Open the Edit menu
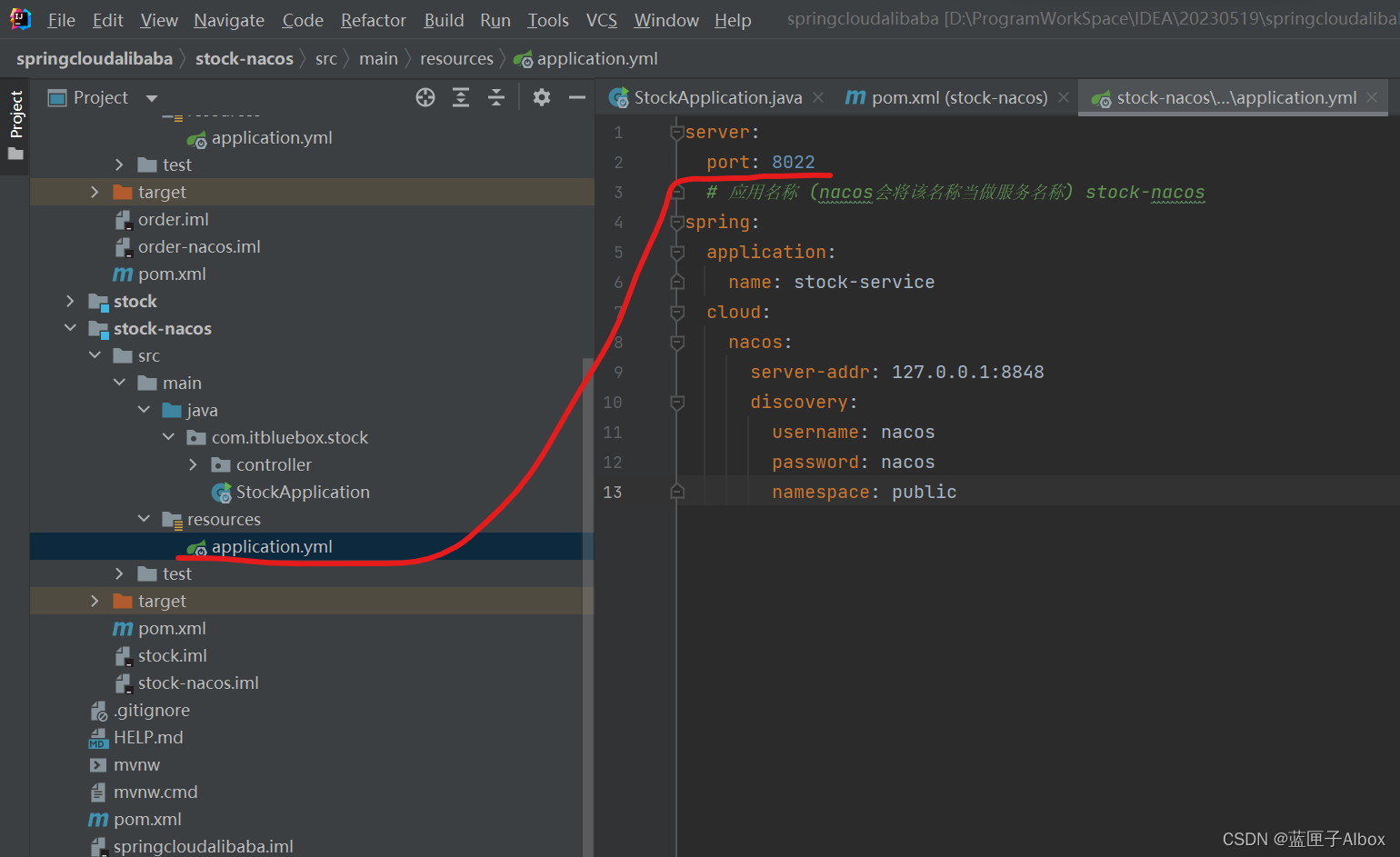The width and height of the screenshot is (1400, 857). (107, 20)
